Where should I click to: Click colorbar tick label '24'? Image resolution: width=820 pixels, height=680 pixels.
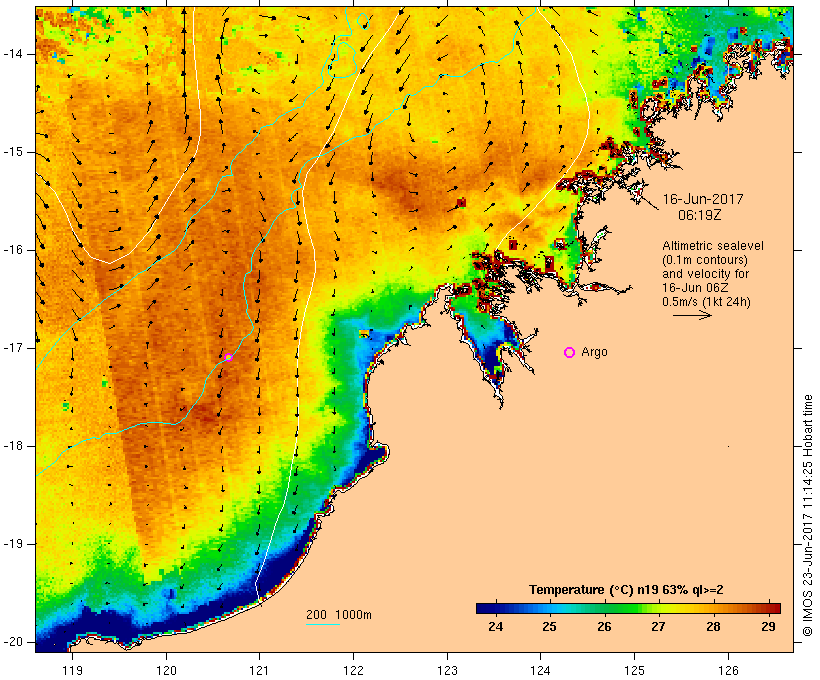(495, 626)
